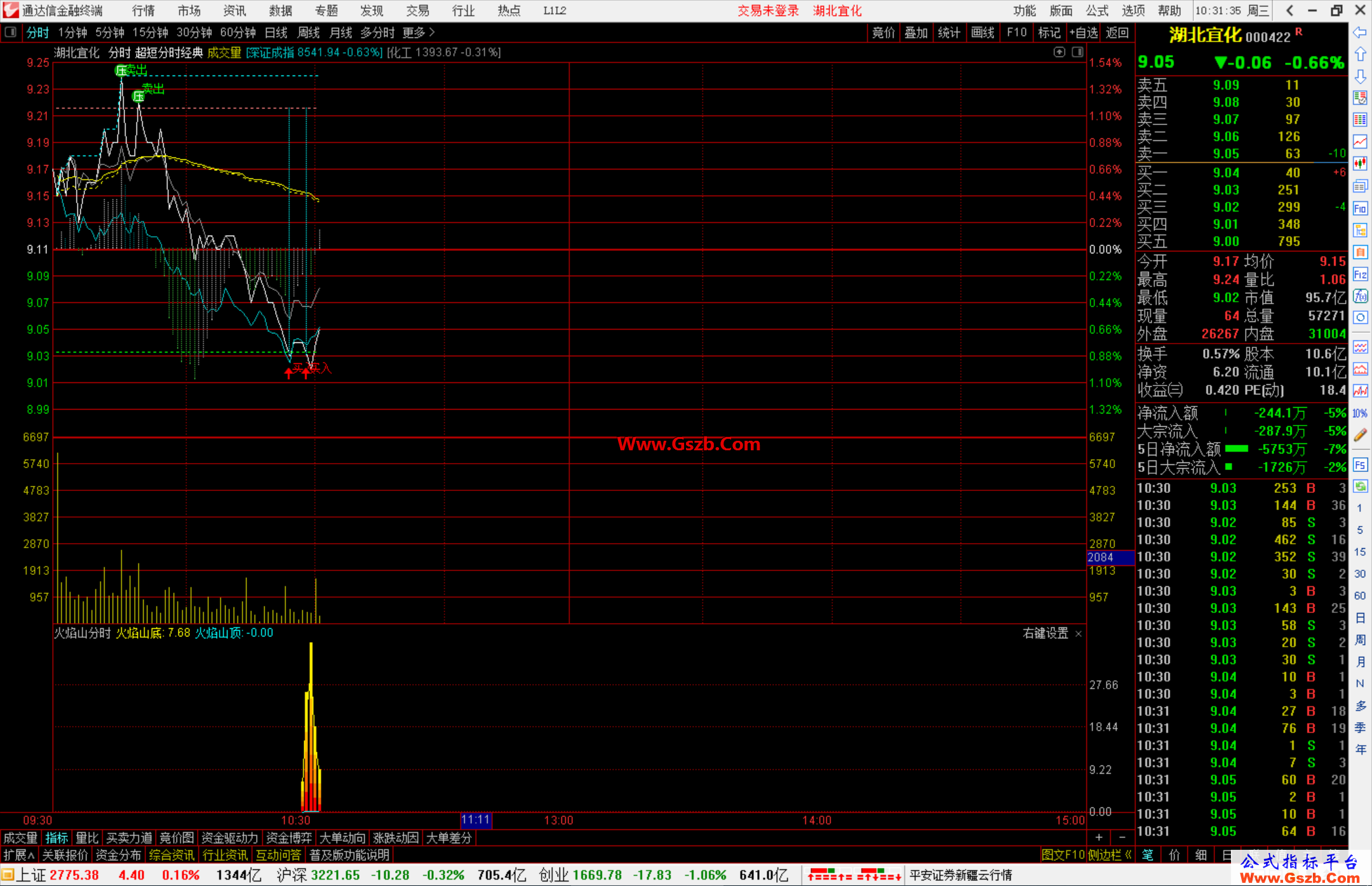
Task: Open the 资讯 menu
Action: tap(235, 11)
